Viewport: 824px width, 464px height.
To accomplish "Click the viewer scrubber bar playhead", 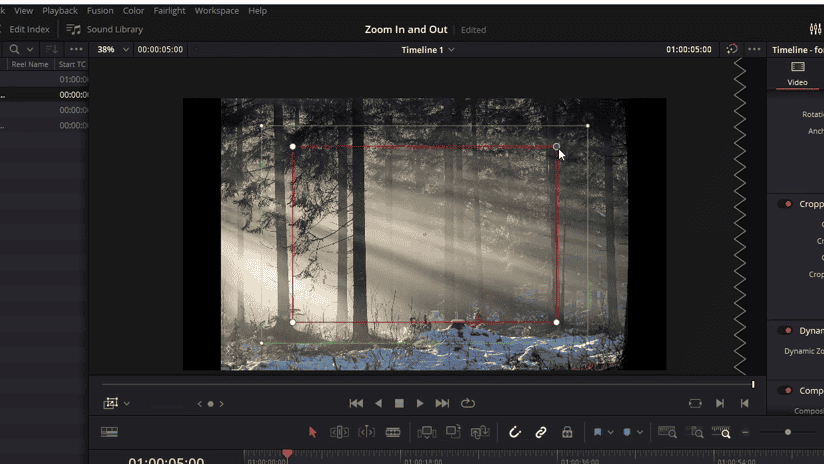I will (x=753, y=385).
